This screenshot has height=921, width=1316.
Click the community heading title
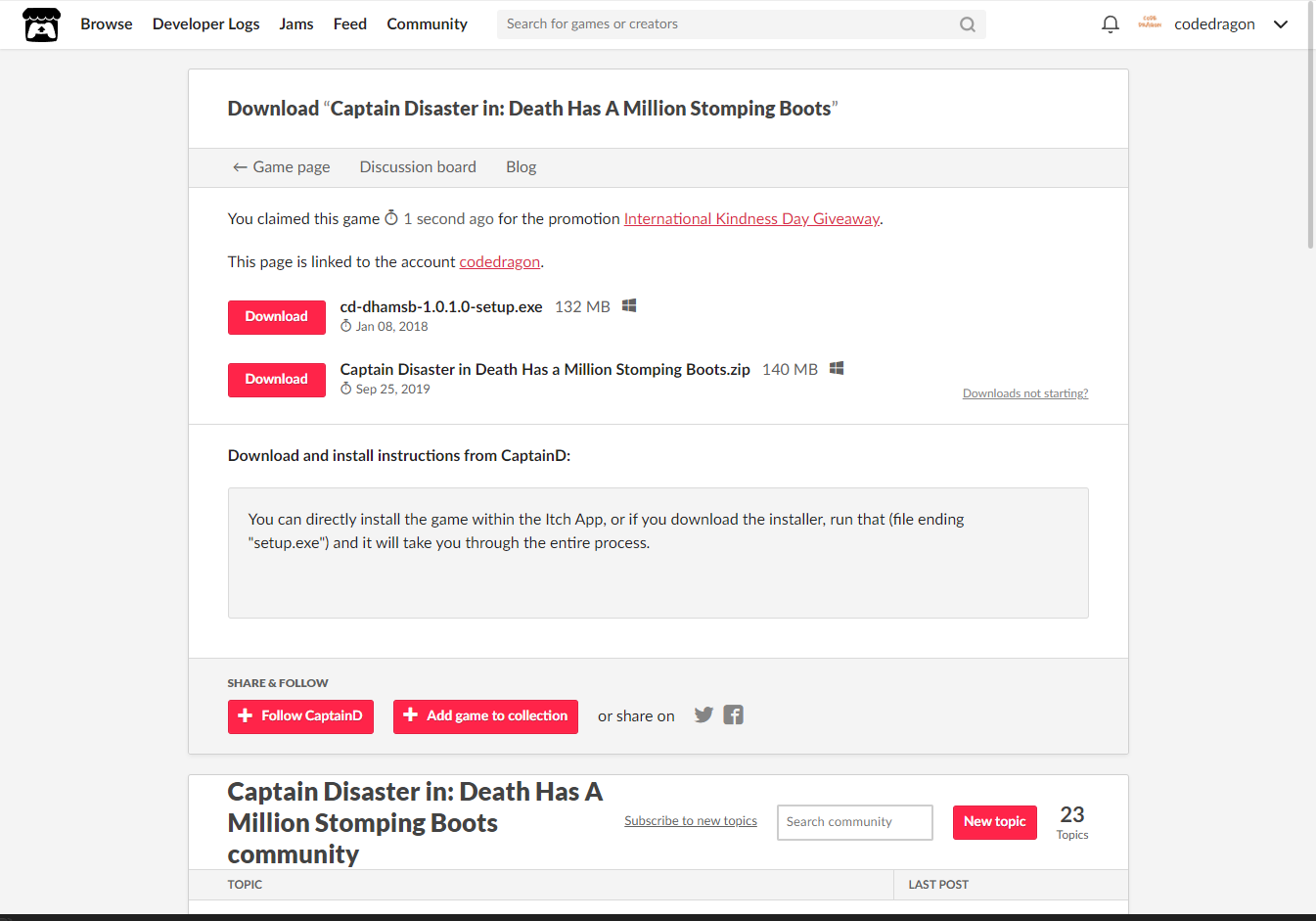coord(415,822)
